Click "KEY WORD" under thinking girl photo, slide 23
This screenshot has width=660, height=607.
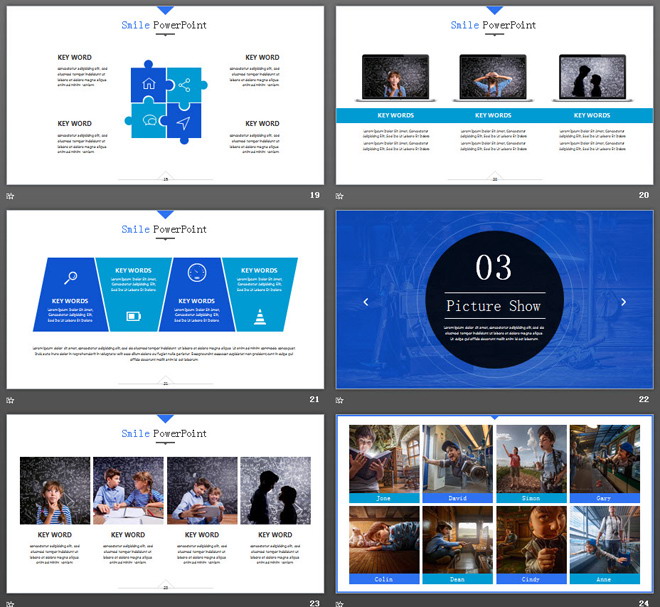coord(55,535)
